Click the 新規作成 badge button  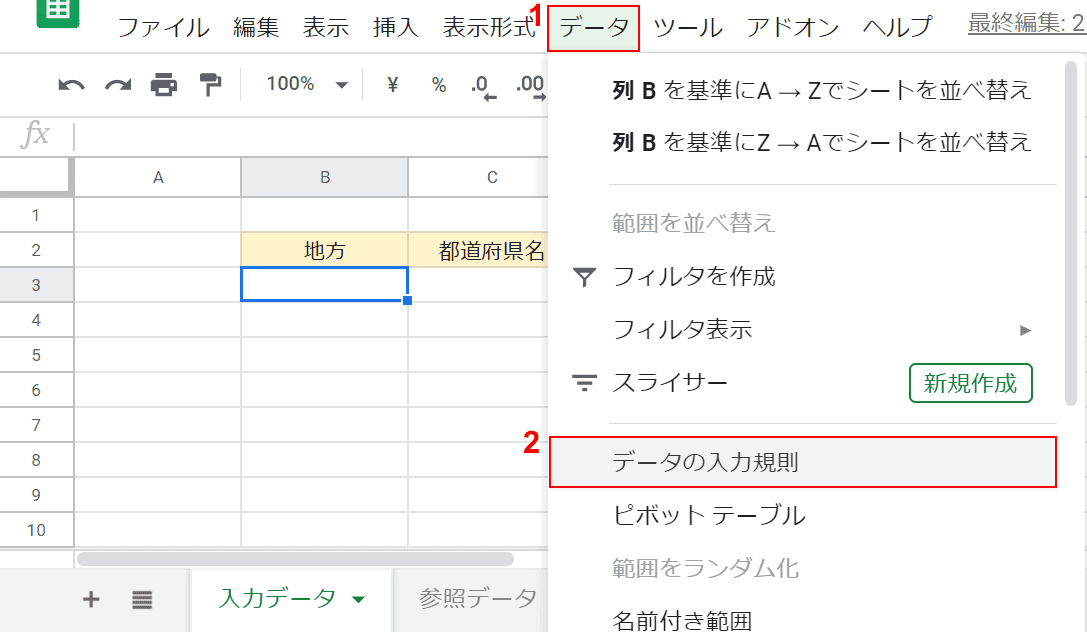tap(971, 383)
